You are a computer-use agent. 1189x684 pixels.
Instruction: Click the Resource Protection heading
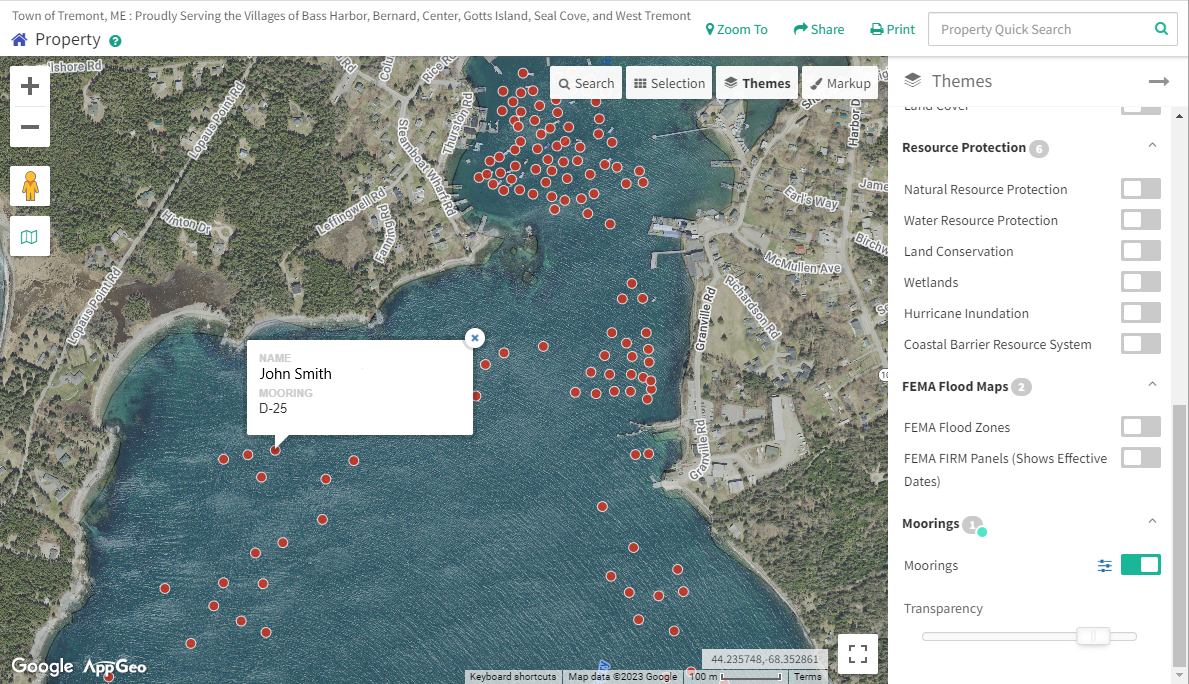(964, 148)
